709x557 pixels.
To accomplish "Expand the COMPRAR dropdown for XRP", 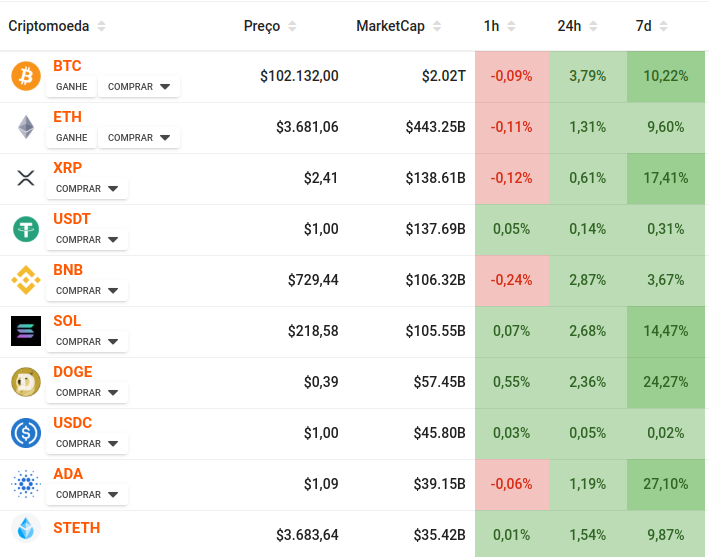I will click(x=87, y=189).
